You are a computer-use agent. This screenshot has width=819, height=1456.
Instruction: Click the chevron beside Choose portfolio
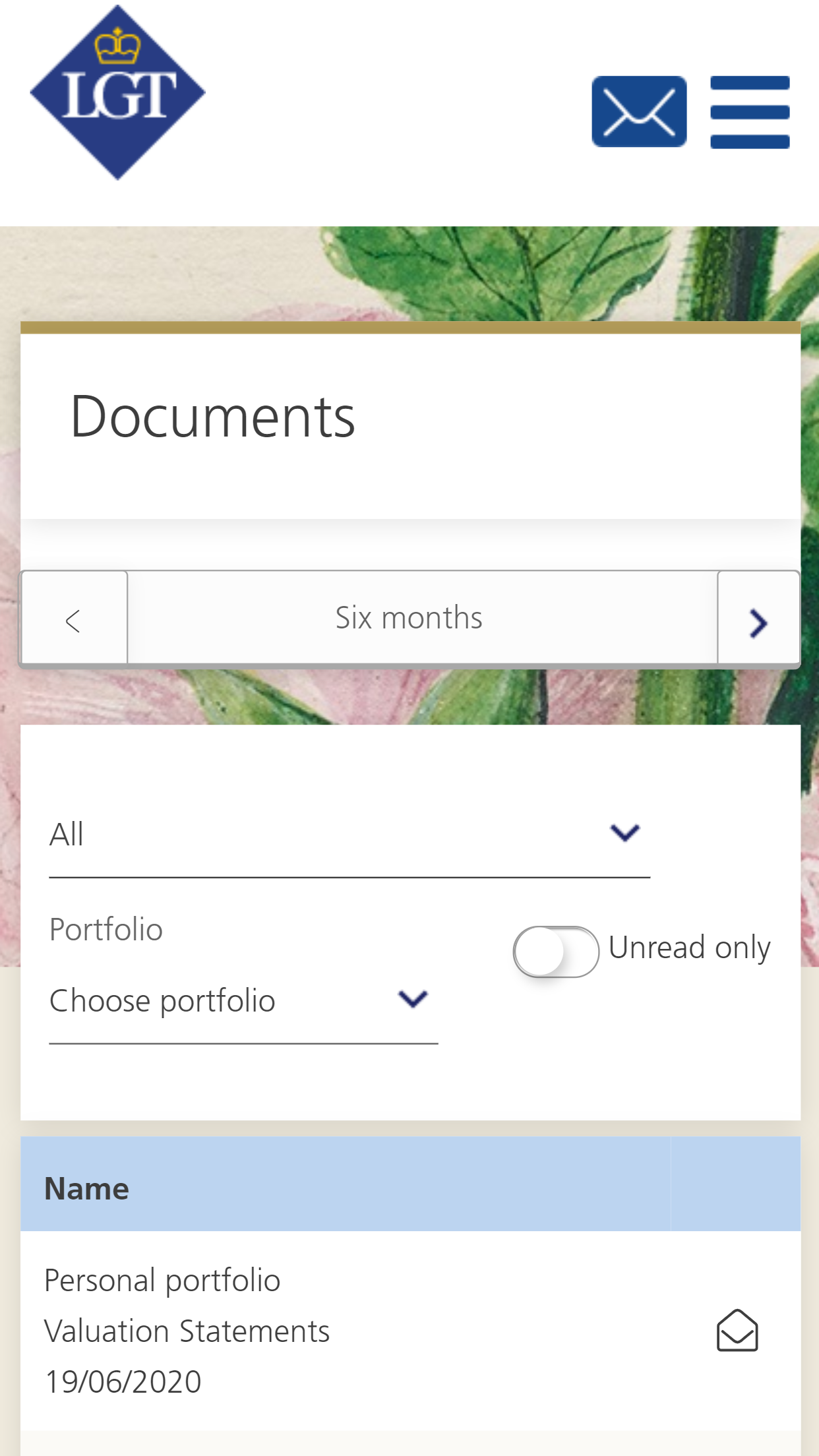[x=413, y=999]
